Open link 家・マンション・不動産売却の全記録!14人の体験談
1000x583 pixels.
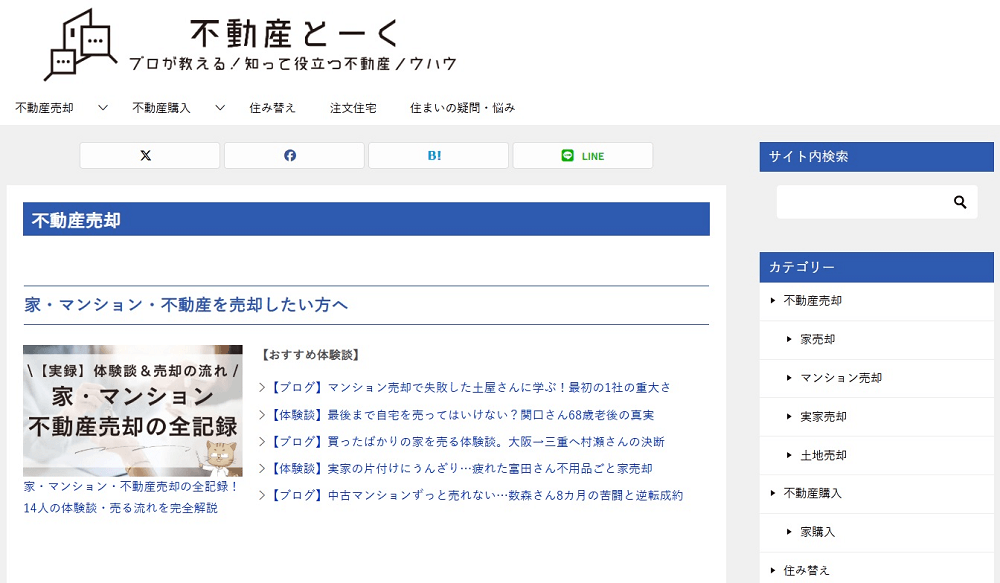(x=131, y=497)
